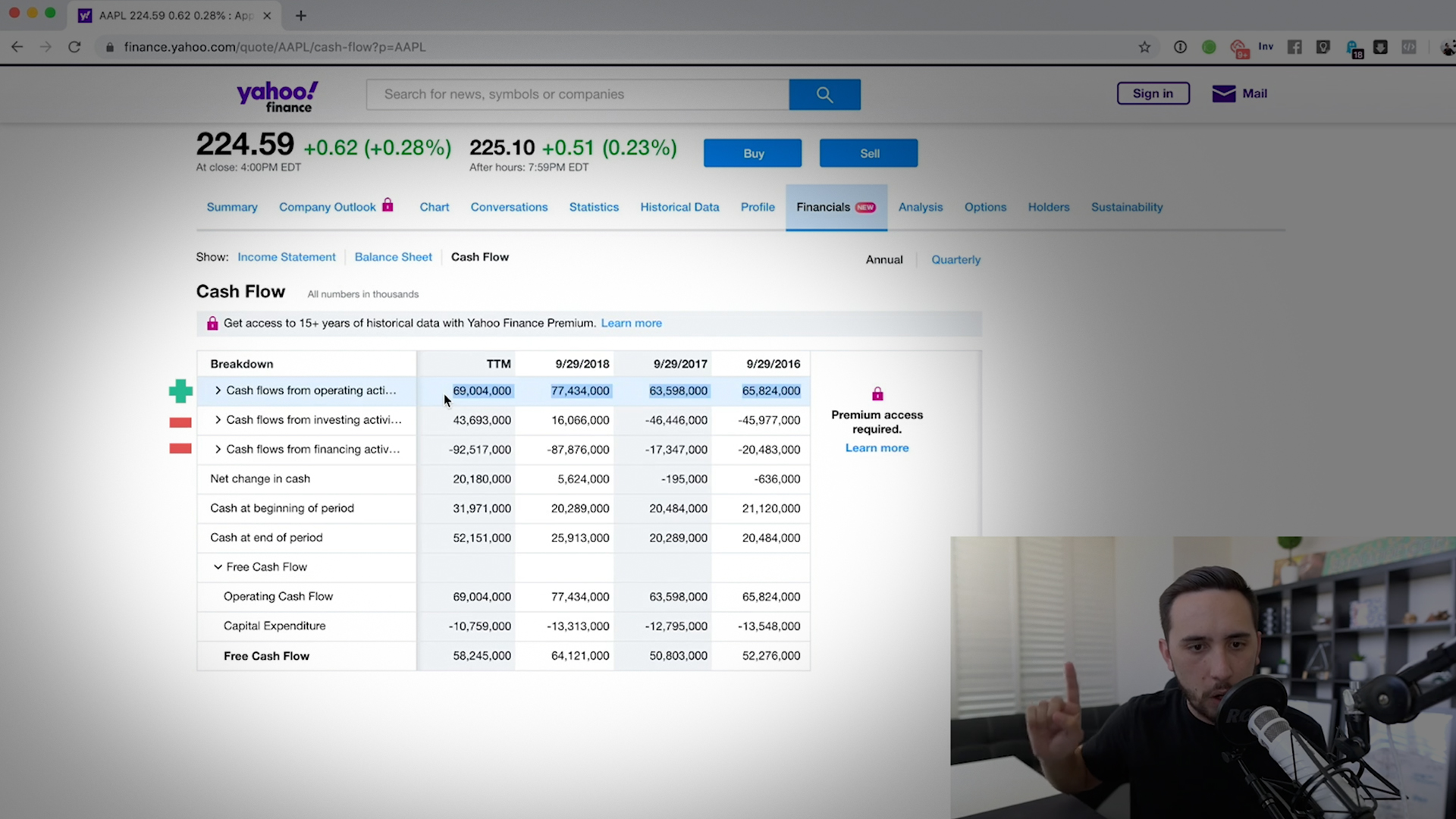Click the browser forward arrow
This screenshot has width=1456, height=819.
[45, 47]
